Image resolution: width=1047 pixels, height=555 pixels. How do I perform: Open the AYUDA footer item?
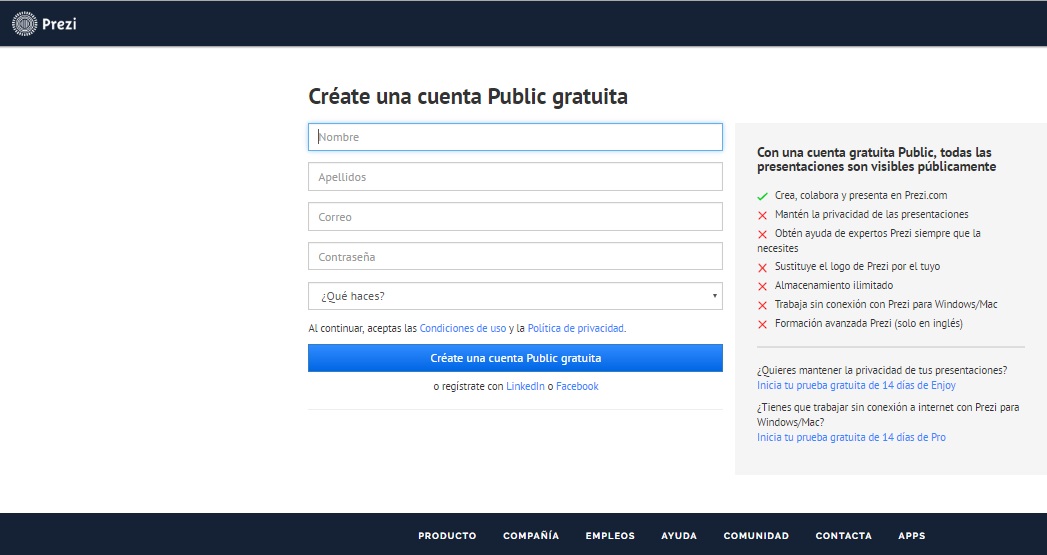click(x=679, y=536)
